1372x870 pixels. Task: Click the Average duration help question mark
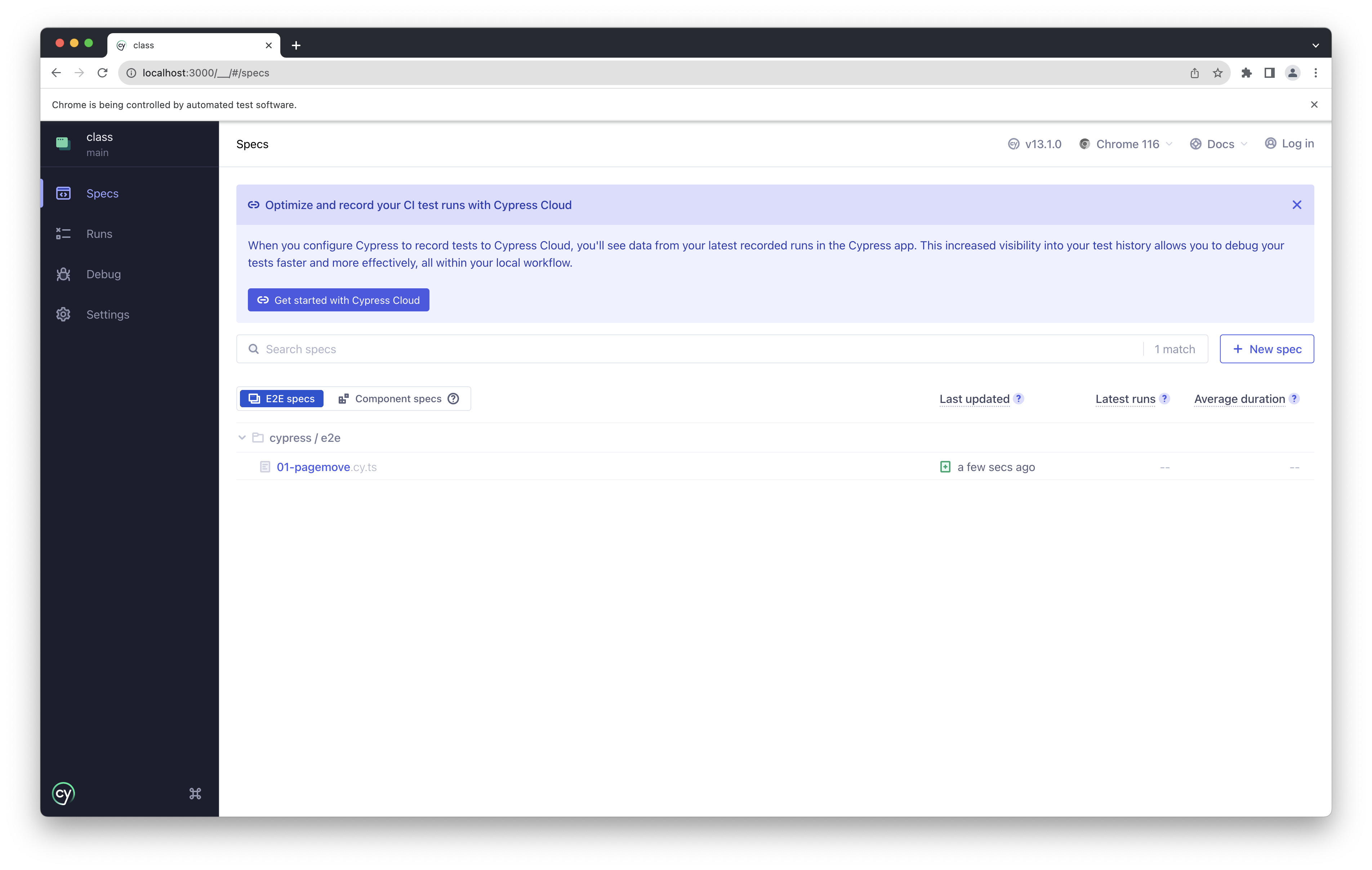[1294, 399]
